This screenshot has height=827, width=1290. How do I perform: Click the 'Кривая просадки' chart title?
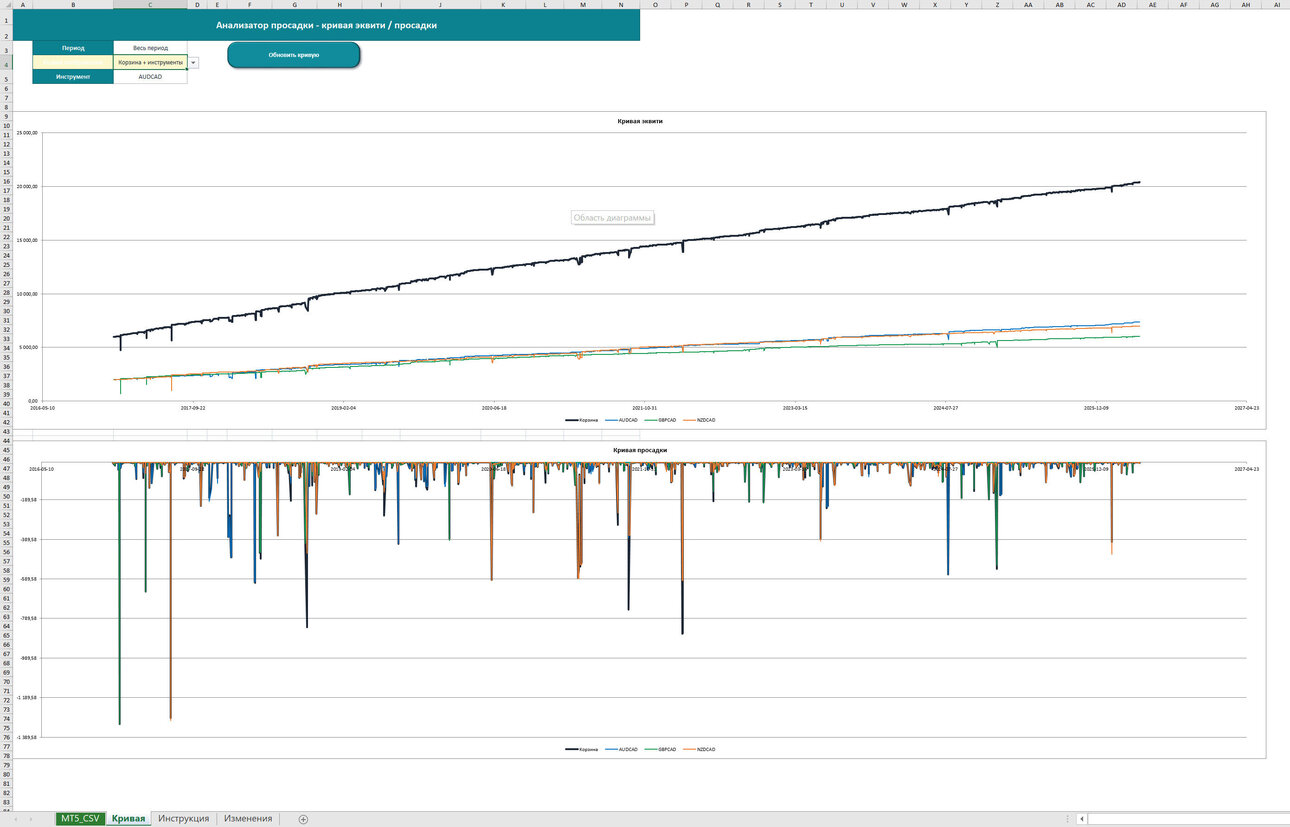640,450
